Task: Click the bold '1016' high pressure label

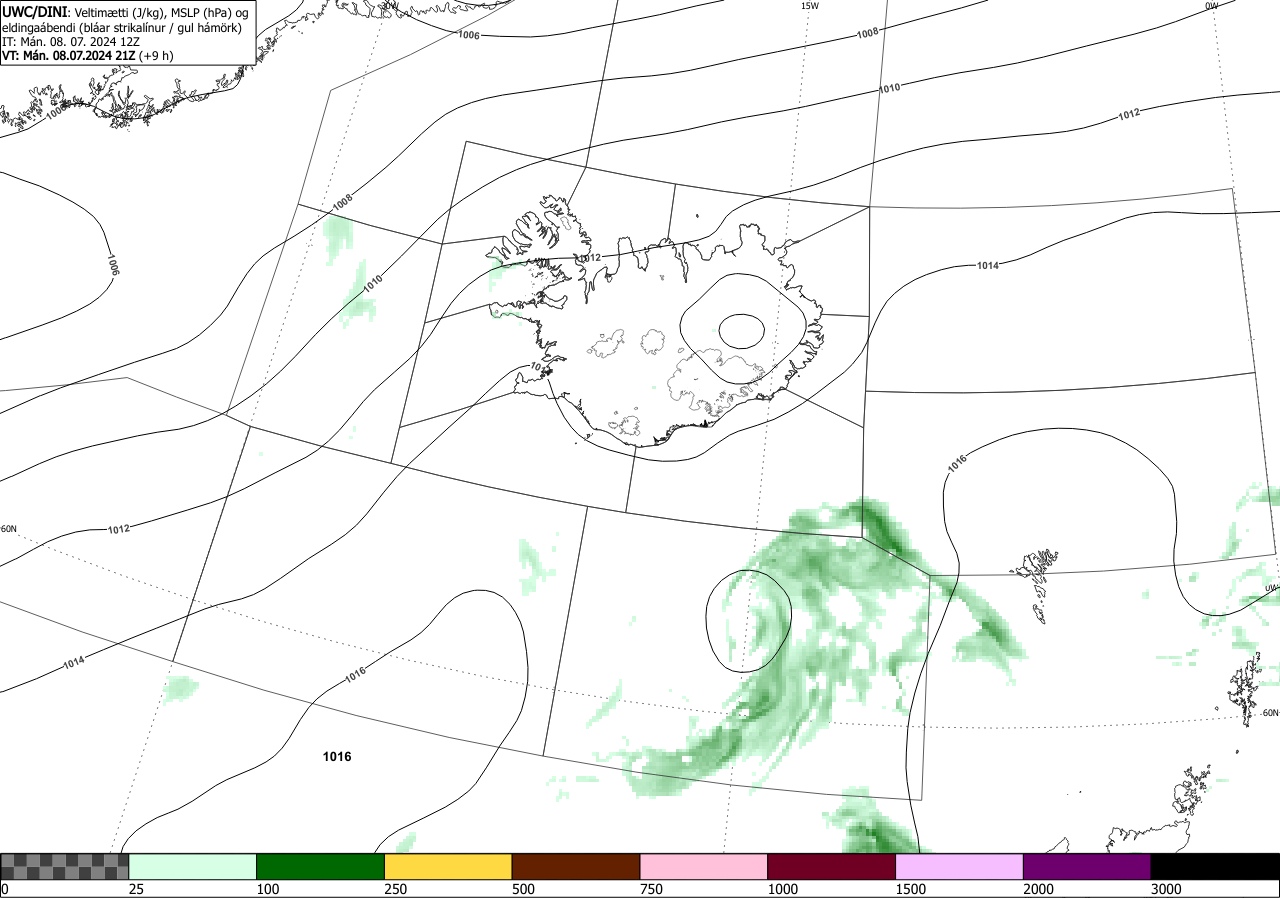Action: [337, 757]
